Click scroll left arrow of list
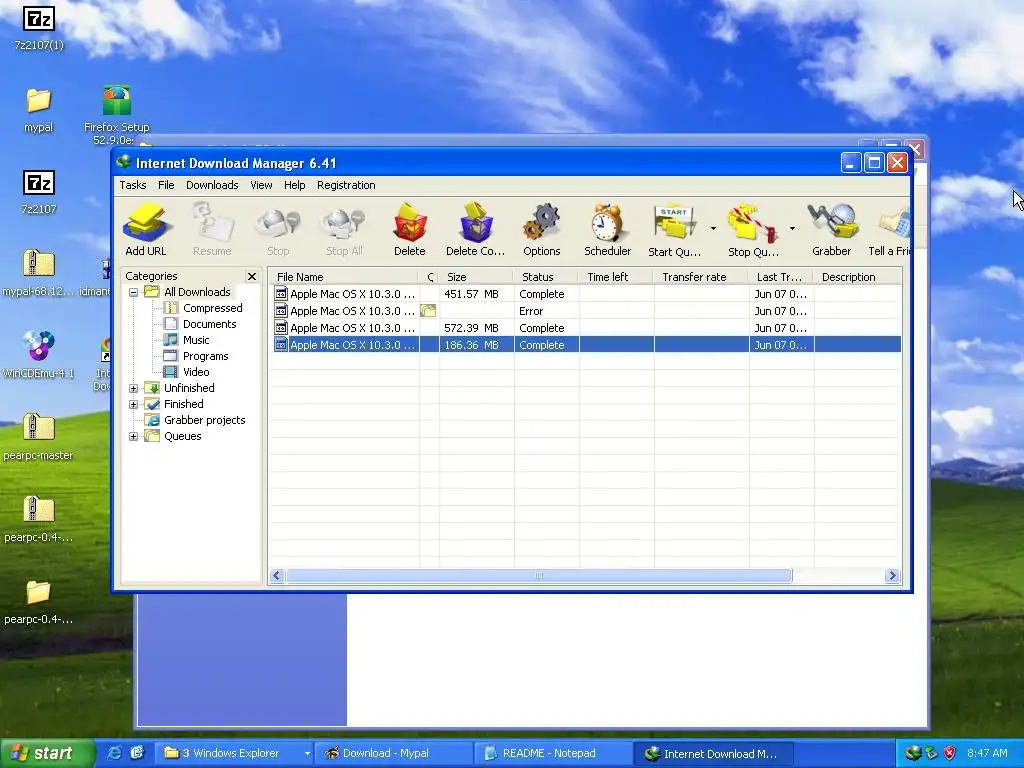The height and width of the screenshot is (768, 1024). (276, 575)
